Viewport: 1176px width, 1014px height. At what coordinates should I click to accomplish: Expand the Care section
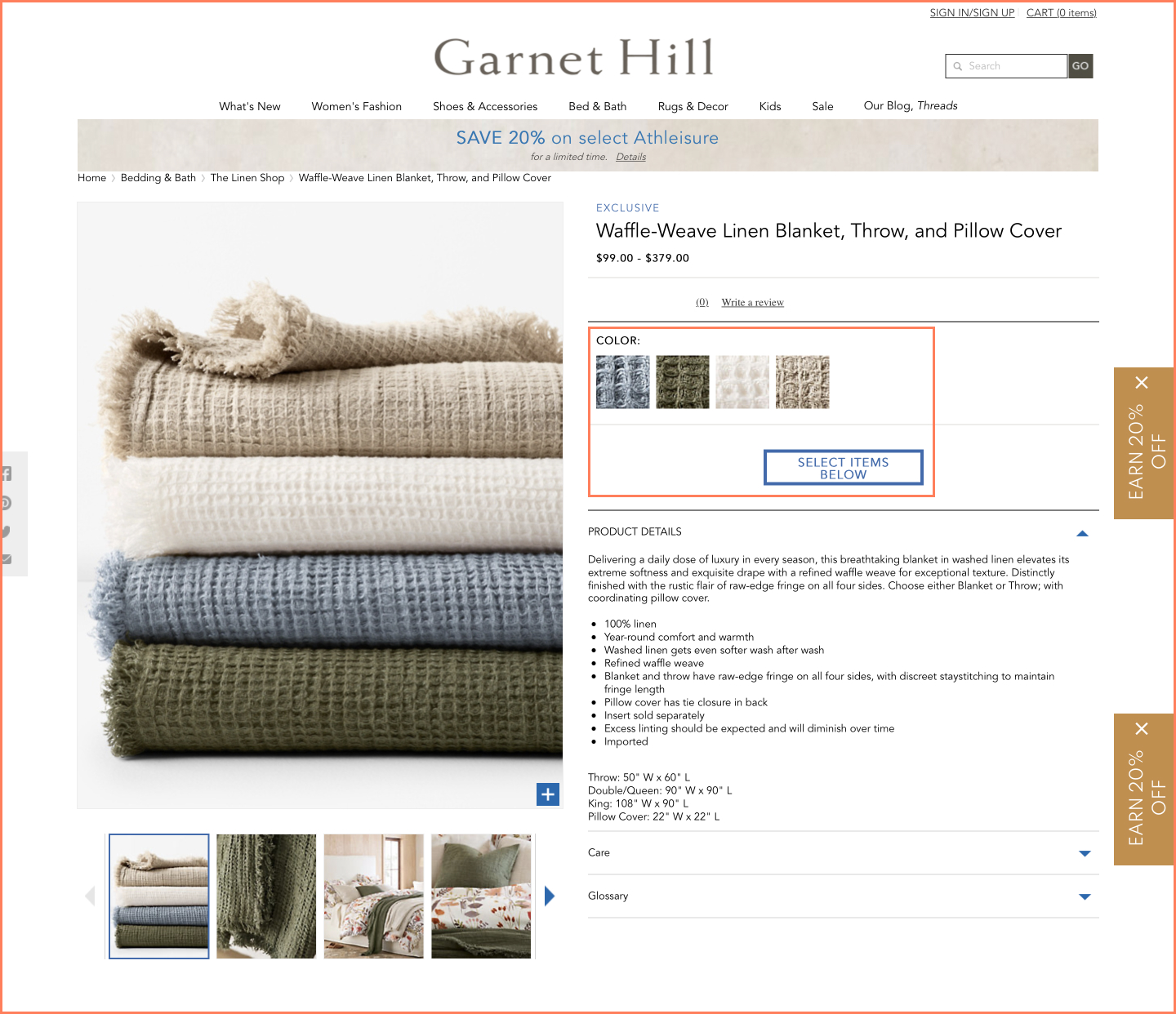1085,853
